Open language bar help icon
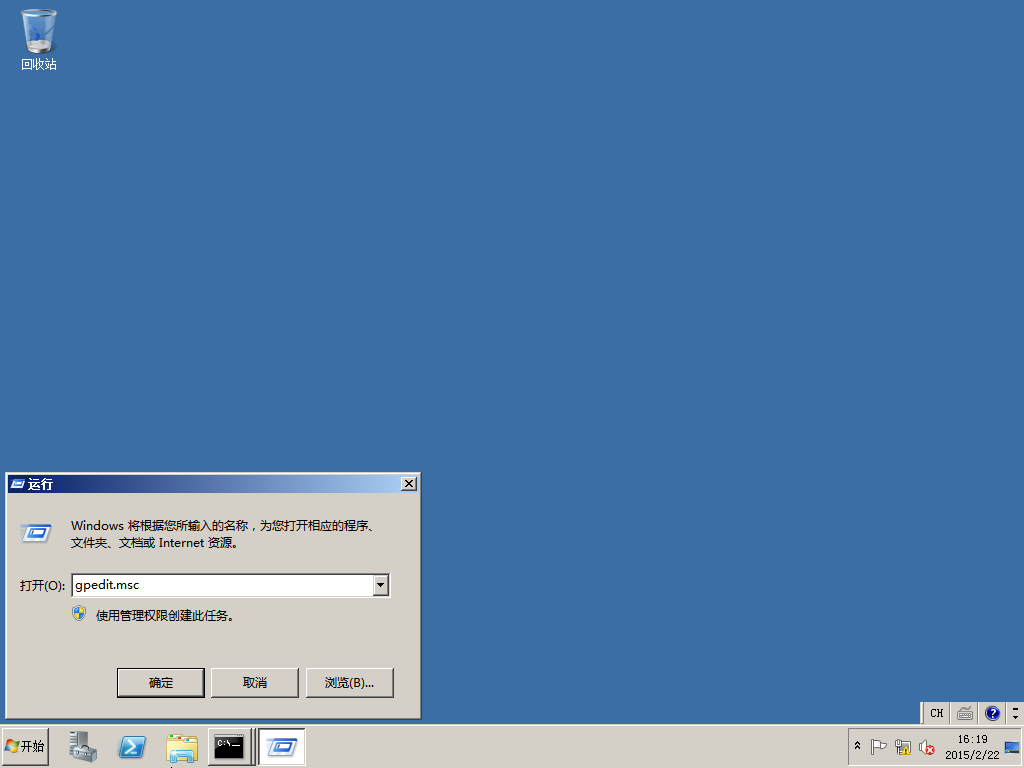Screen dimensions: 1024x768 992,713
